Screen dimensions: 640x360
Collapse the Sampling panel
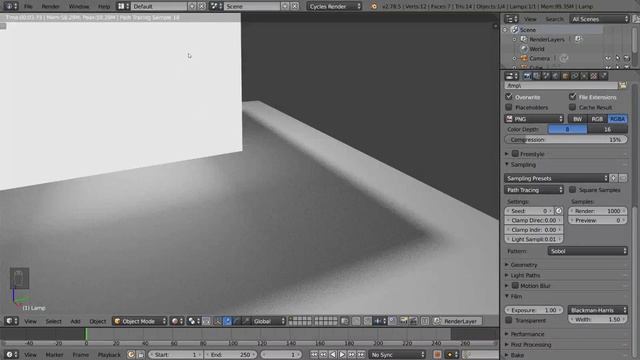pyautogui.click(x=507, y=164)
